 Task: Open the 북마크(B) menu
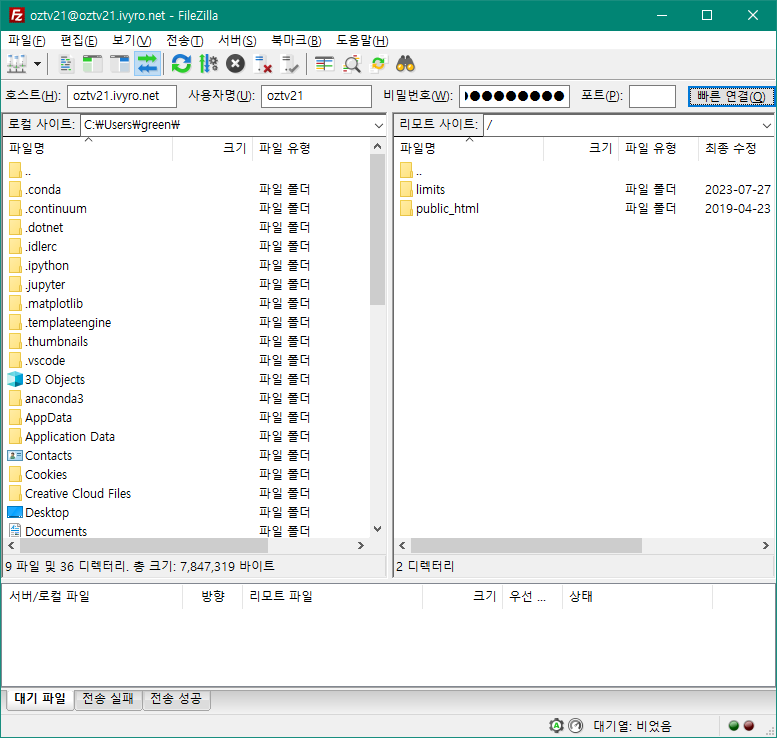(x=296, y=41)
